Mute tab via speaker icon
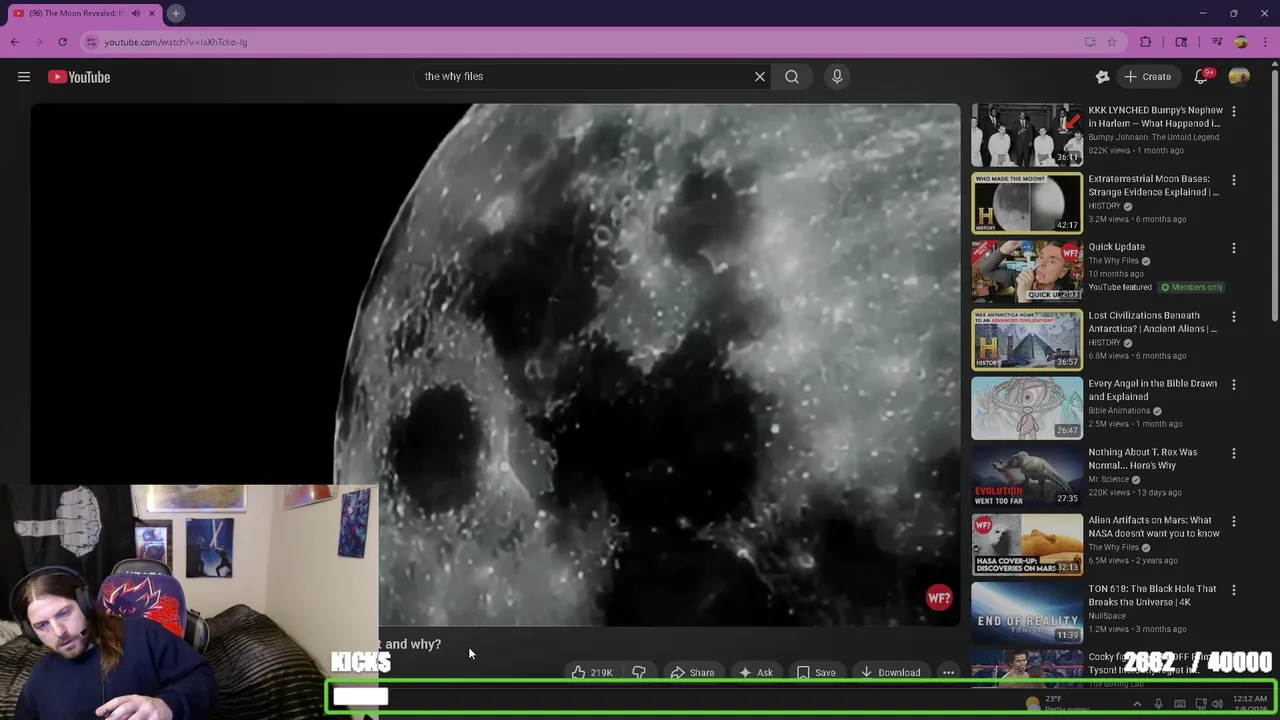The width and height of the screenshot is (1280, 720). click(136, 13)
